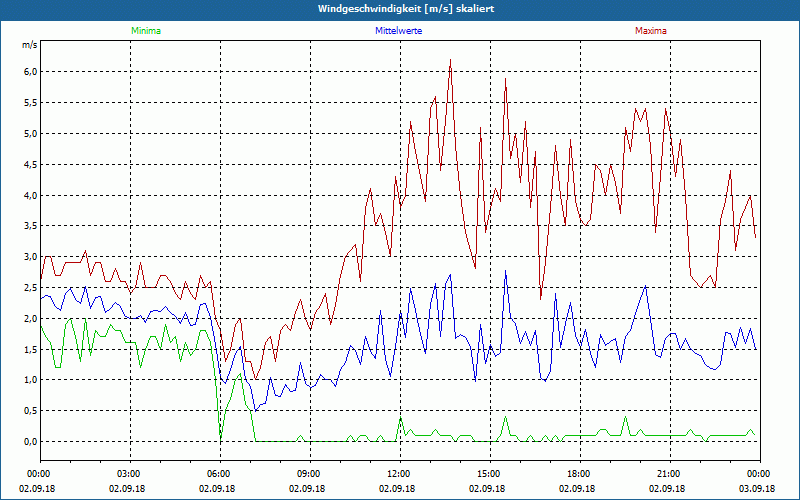This screenshot has height=500, width=800.
Task: Click the 0,0 y-axis value
Action: 31,442
